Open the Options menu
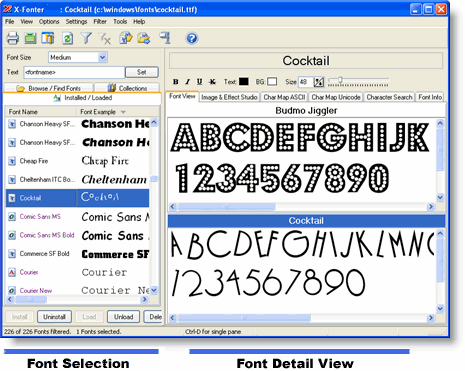Screen dimensions: 465x371 [x=49, y=22]
